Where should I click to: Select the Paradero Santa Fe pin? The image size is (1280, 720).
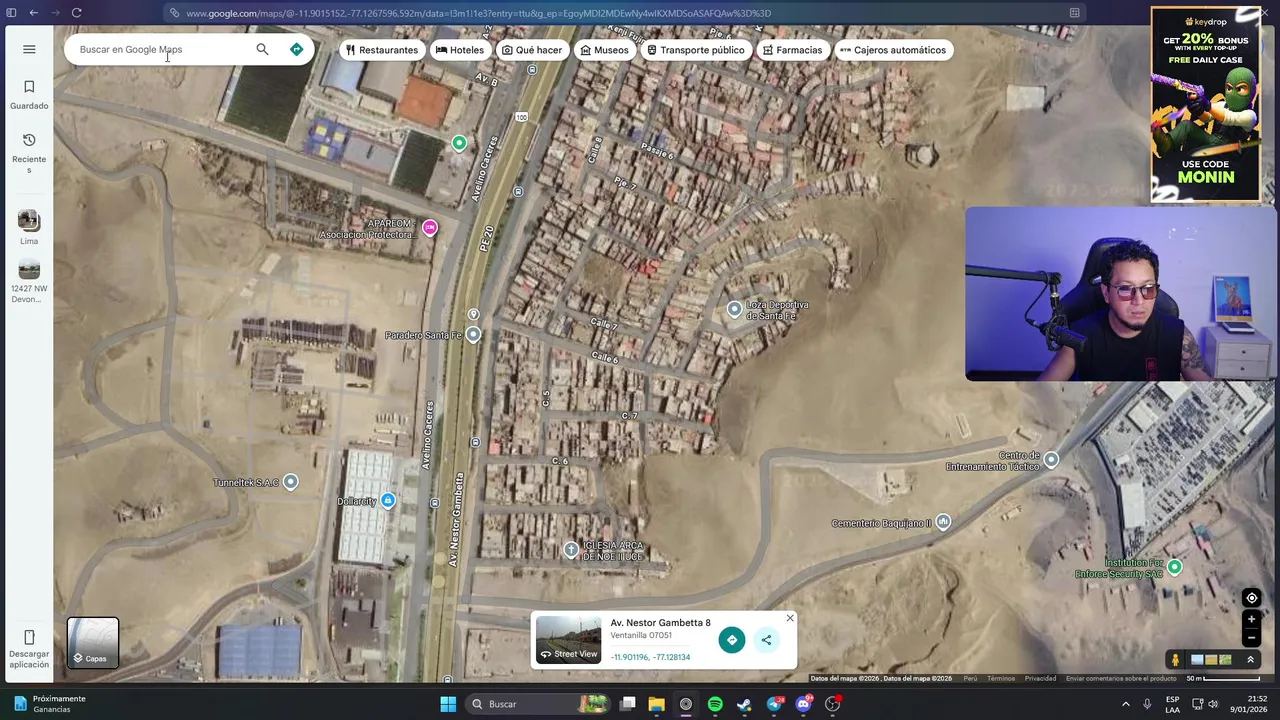click(473, 335)
